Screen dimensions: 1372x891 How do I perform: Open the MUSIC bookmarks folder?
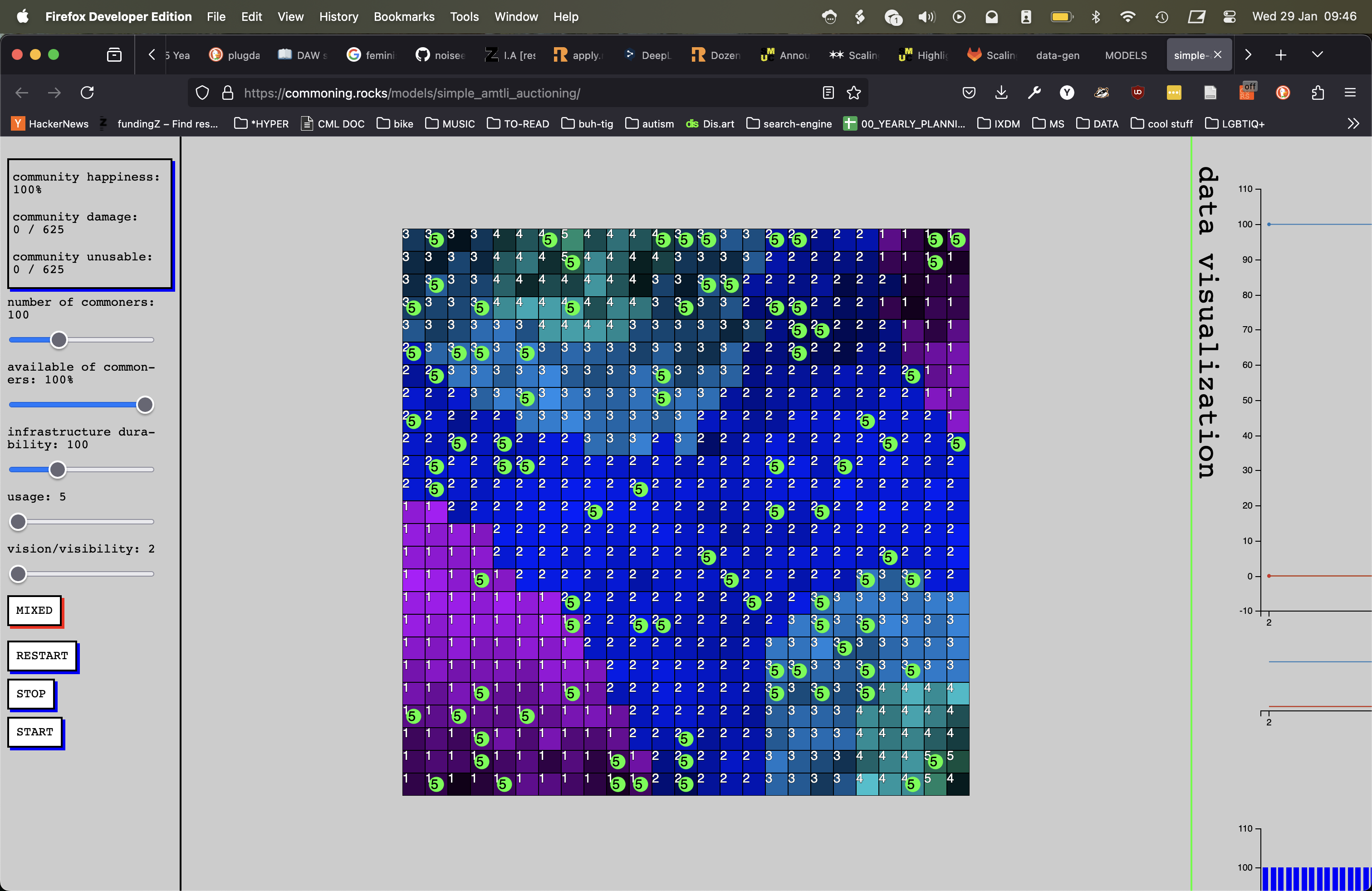point(450,124)
